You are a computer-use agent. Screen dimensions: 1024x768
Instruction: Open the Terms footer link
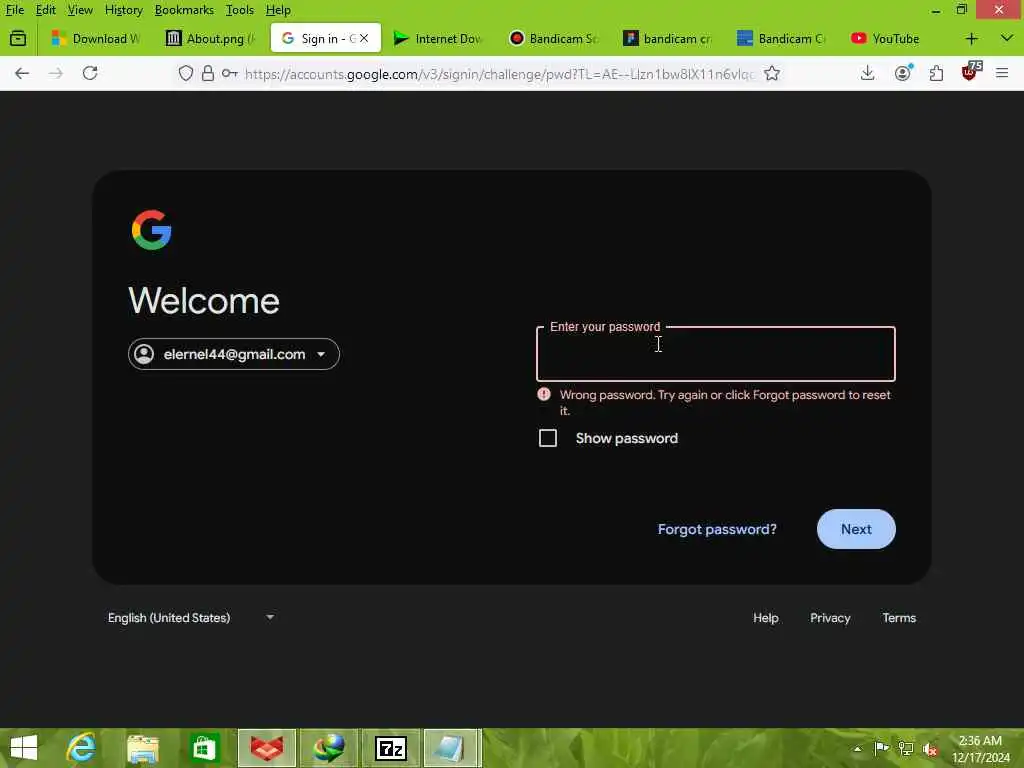point(899,618)
